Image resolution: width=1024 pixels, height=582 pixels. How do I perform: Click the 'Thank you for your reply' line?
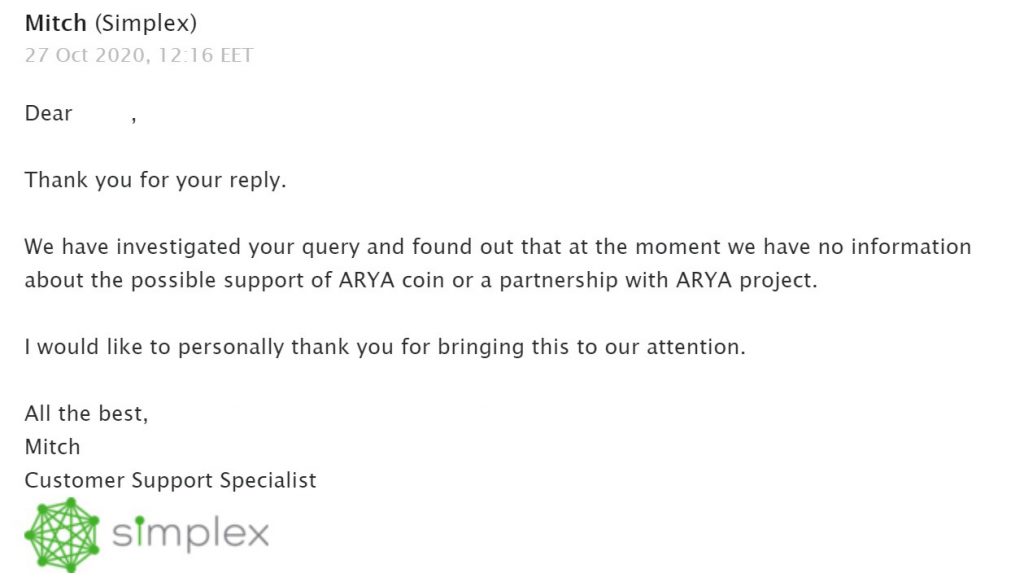(155, 180)
